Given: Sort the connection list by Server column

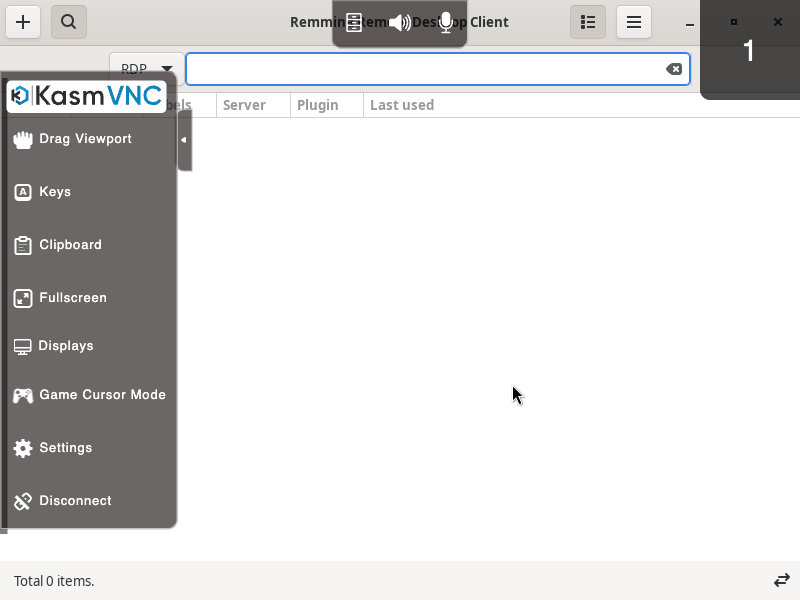Looking at the screenshot, I should coord(253,105).
